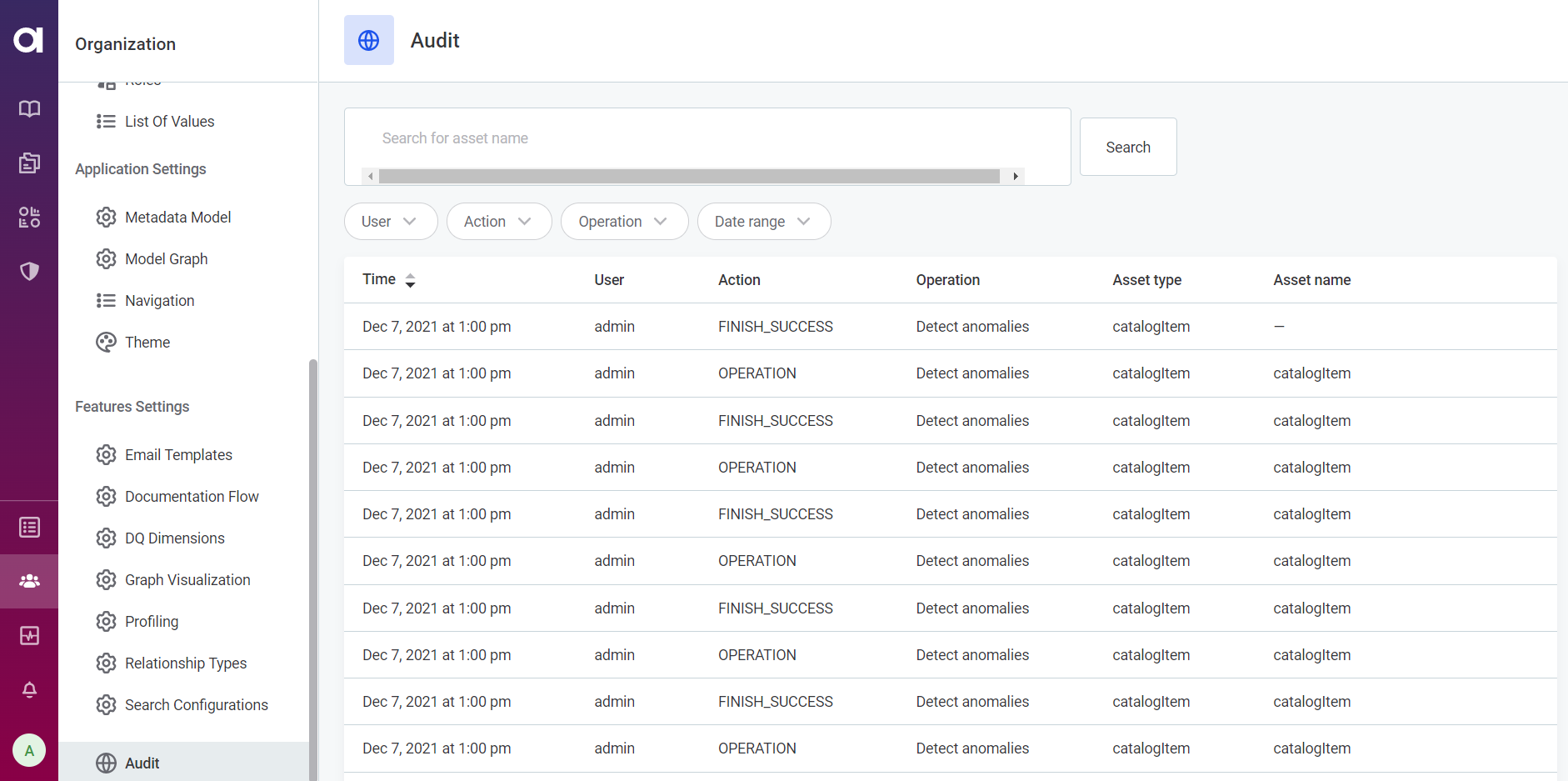View notifications via the bell icon
The image size is (1568, 781).
coord(29,690)
